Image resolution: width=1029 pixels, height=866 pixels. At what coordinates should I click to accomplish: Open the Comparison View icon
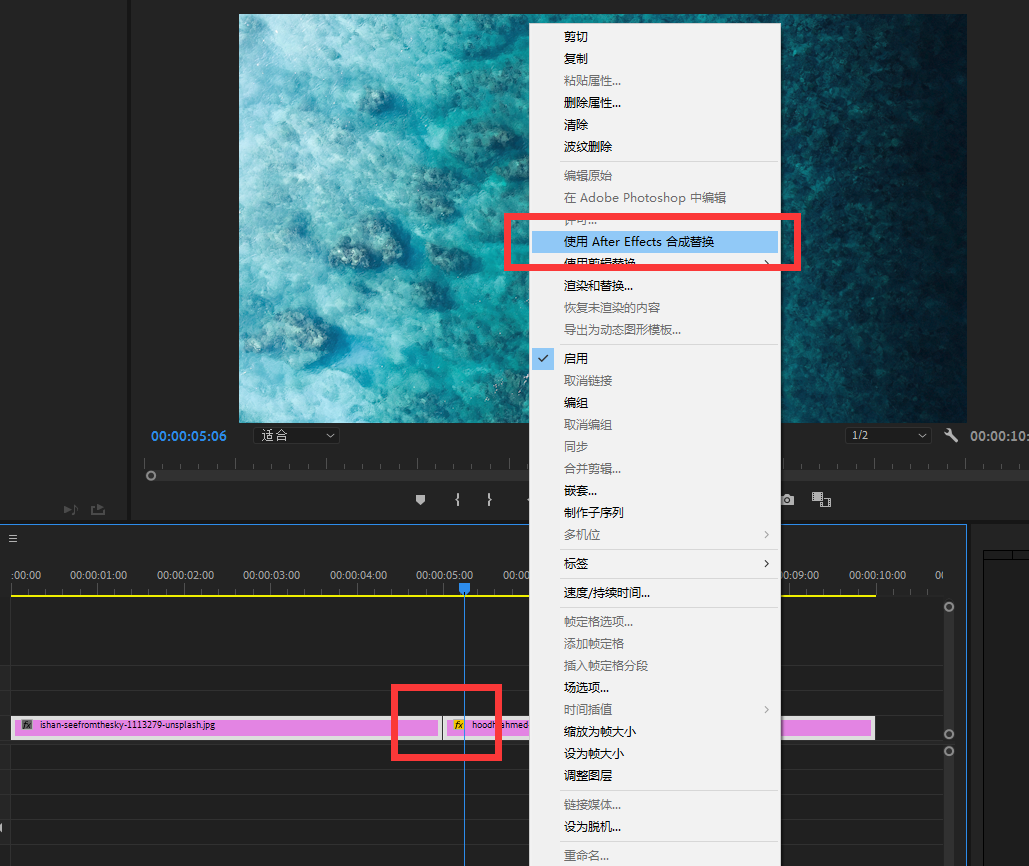[x=821, y=499]
